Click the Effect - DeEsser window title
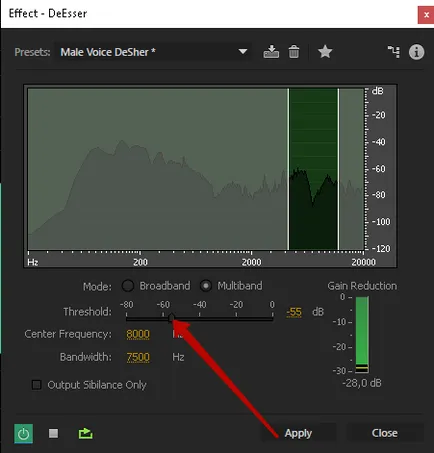The image size is (434, 453). [48, 13]
